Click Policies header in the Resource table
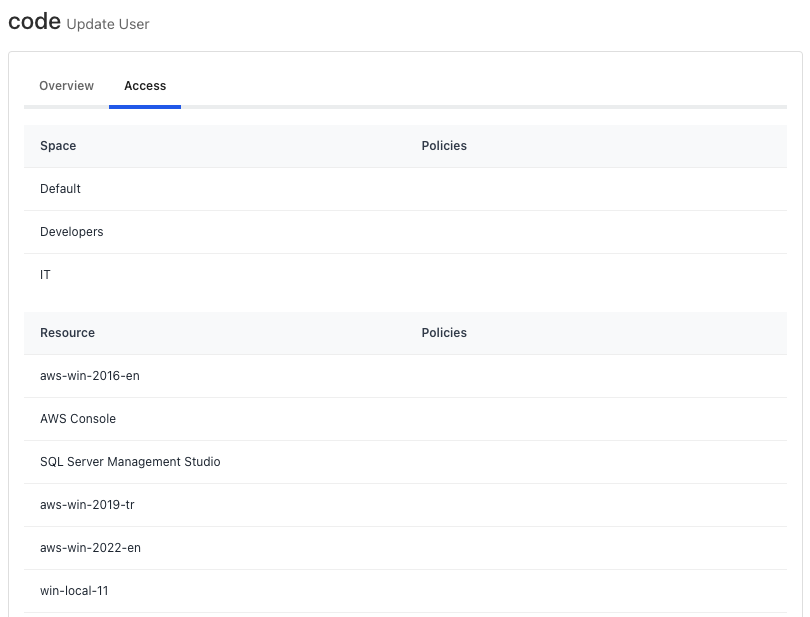Viewport: 810px width, 617px height. point(444,333)
